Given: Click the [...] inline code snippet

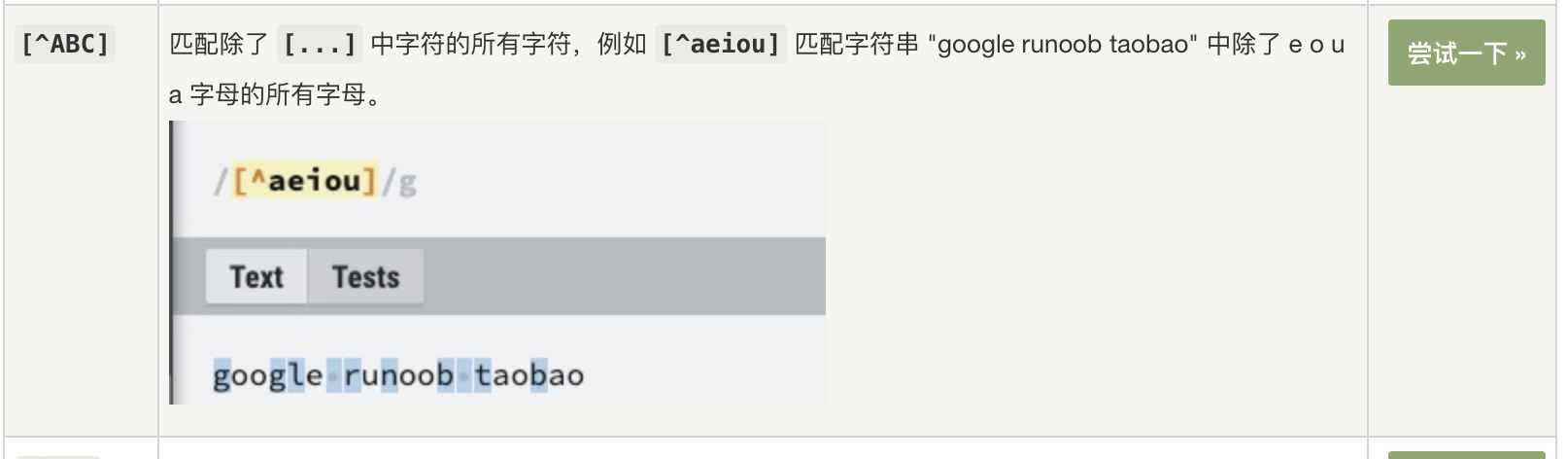Looking at the screenshot, I should 320,44.
